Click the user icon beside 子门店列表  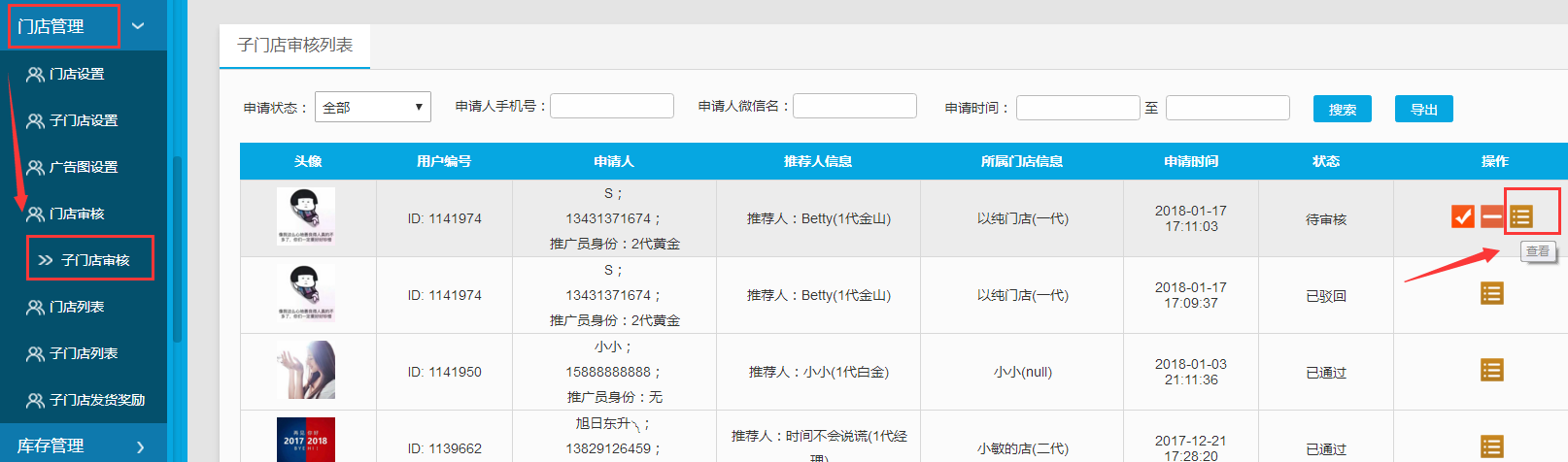[35, 353]
